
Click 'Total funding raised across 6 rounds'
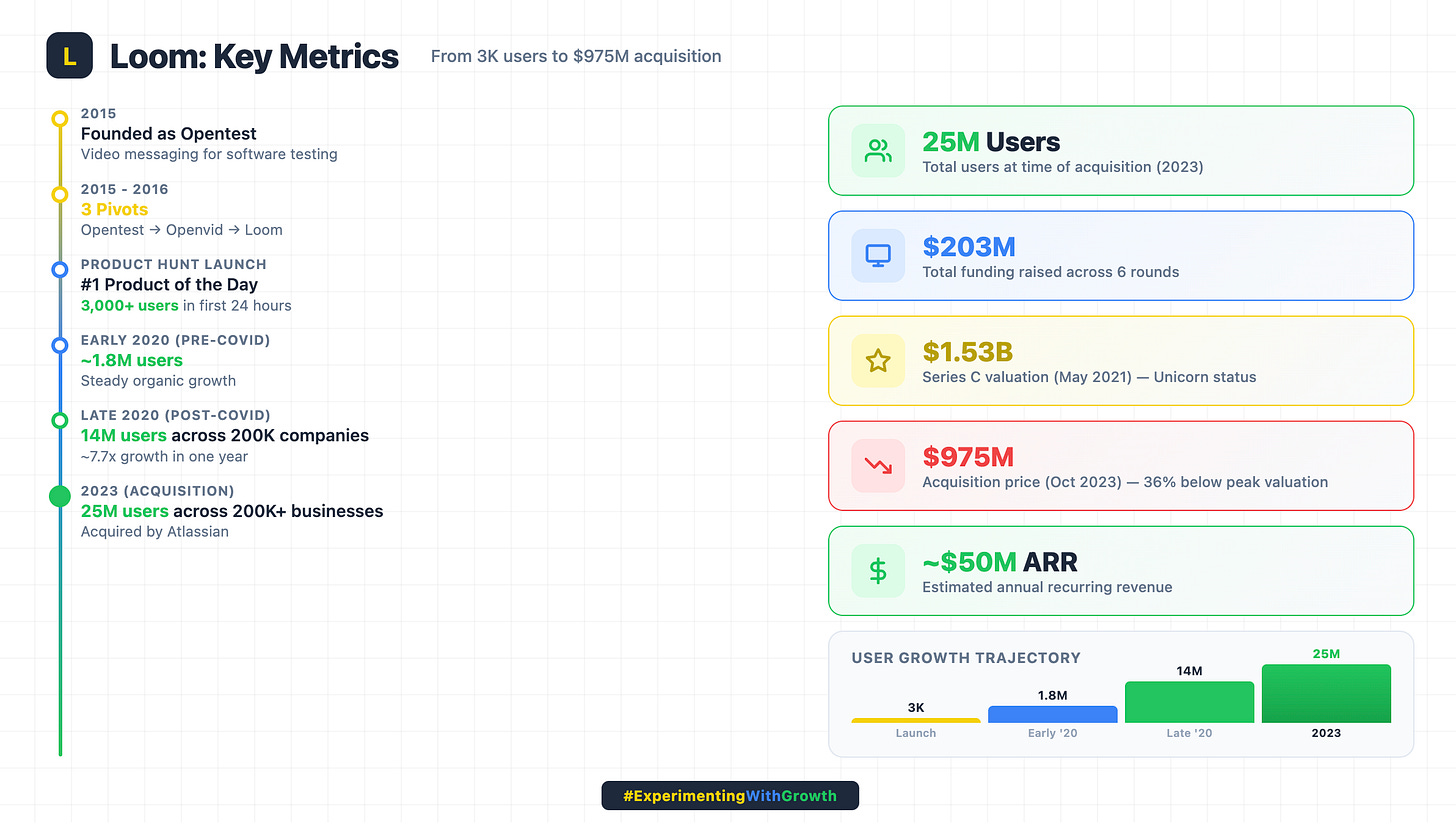(1051, 271)
